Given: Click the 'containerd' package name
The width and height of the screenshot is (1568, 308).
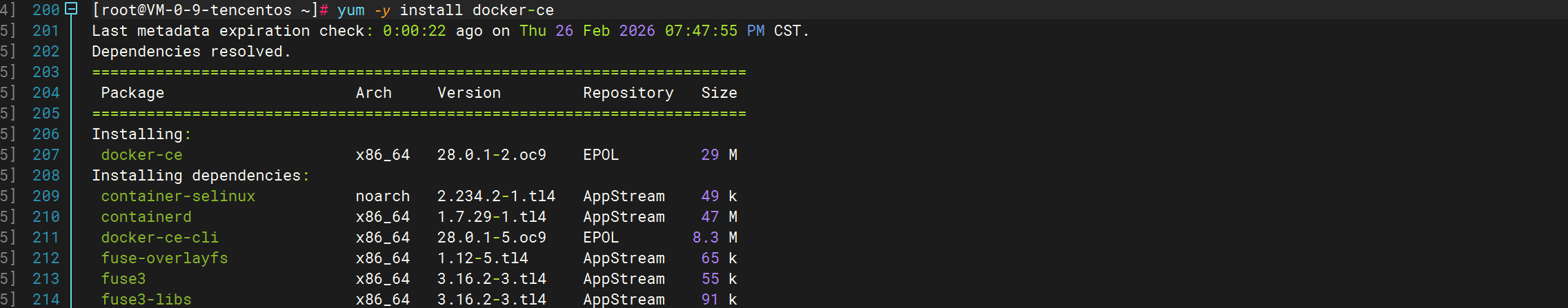Looking at the screenshot, I should point(146,217).
